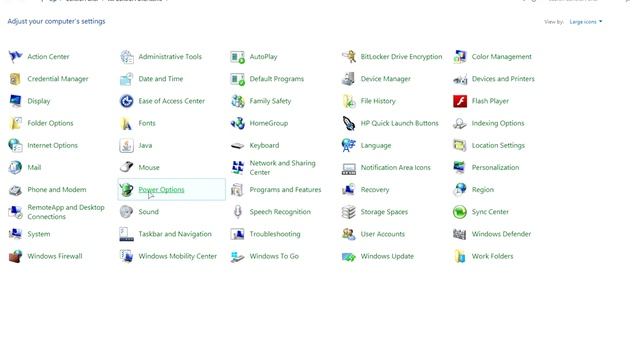The width and height of the screenshot is (640, 360).
Task: Open Ease of Access Center icon
Action: click(x=127, y=100)
